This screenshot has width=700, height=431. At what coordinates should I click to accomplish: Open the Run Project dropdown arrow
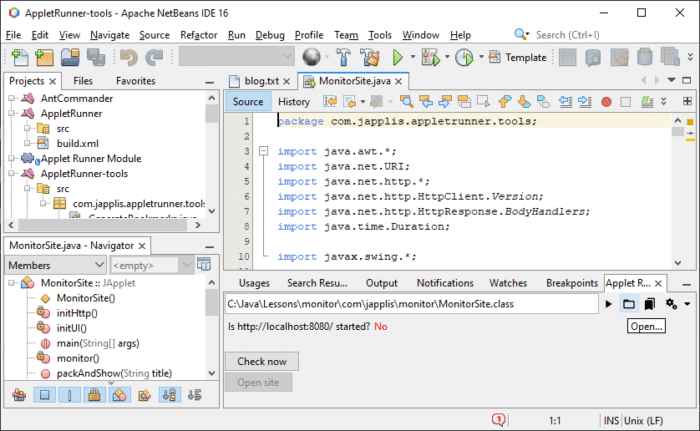[x=412, y=57]
